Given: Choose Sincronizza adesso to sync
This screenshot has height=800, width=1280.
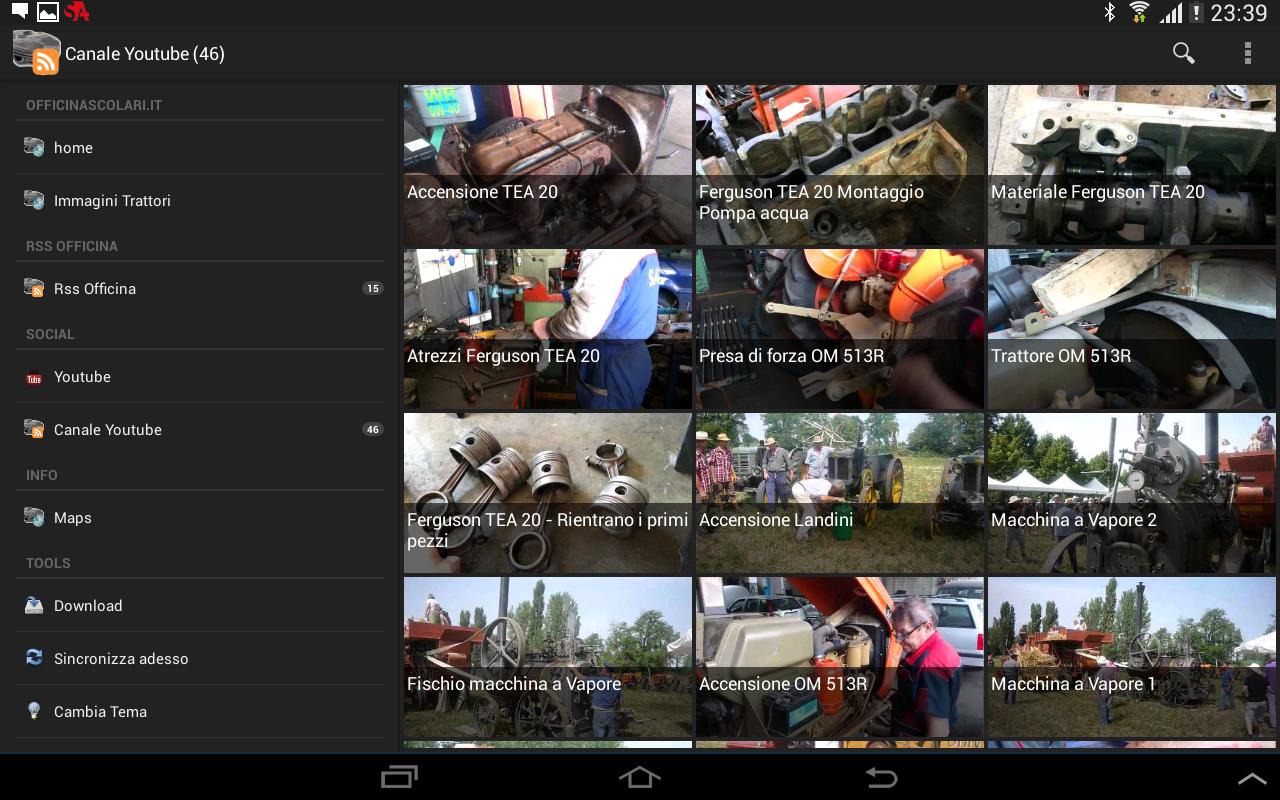Looking at the screenshot, I should [x=200, y=658].
